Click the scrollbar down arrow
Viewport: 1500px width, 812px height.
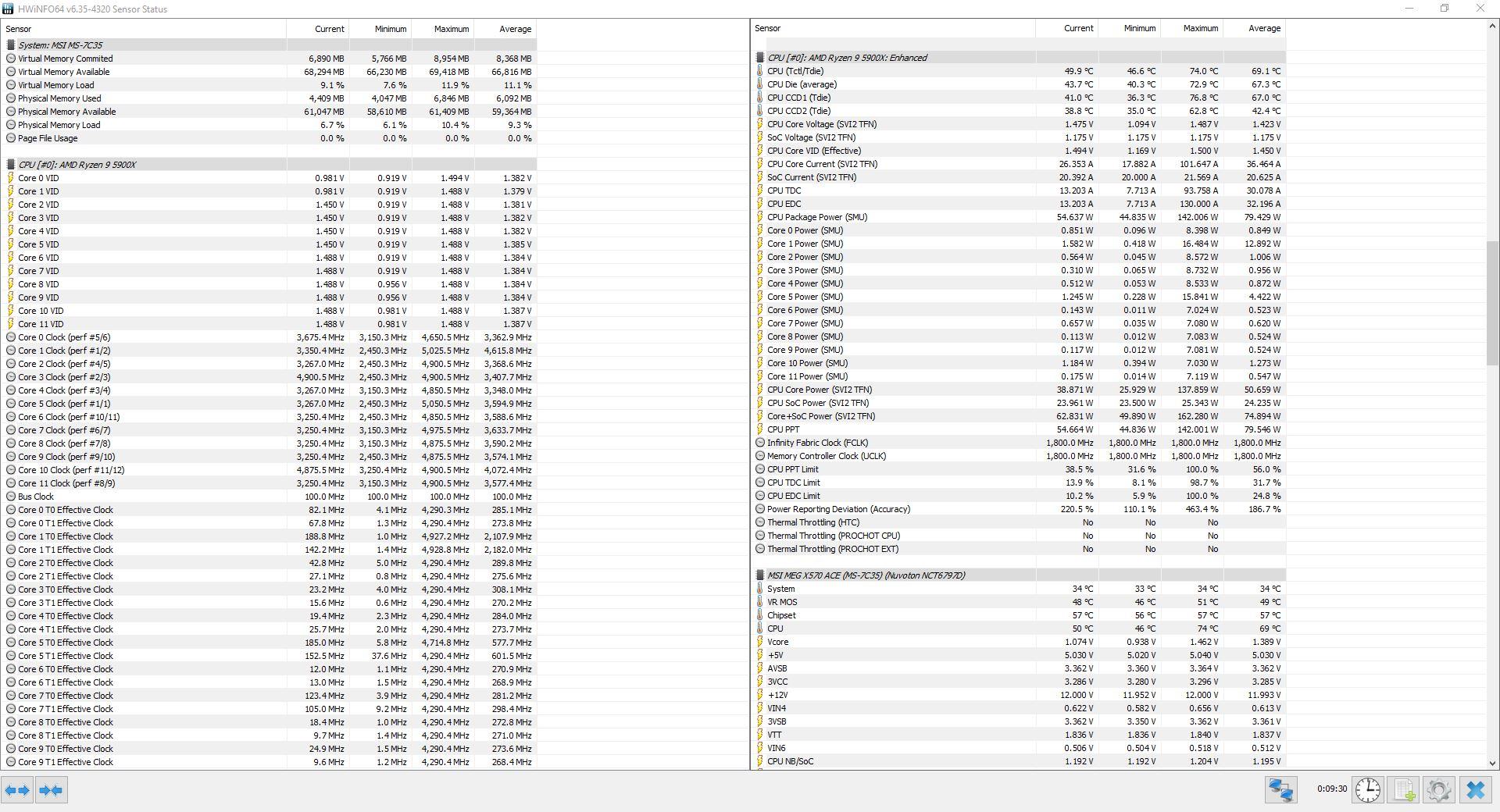[x=1492, y=763]
